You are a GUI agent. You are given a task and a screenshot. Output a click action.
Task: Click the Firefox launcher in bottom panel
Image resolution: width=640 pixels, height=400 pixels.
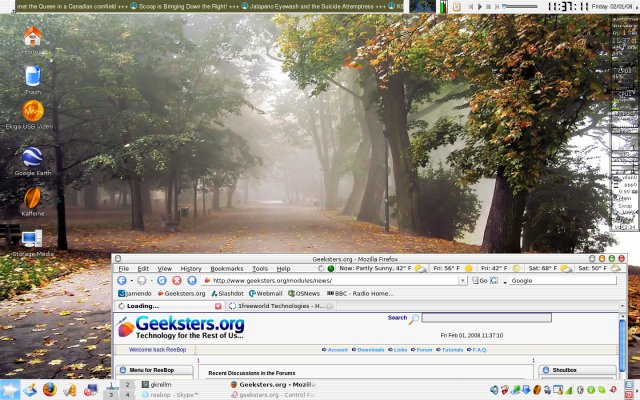tap(49, 390)
